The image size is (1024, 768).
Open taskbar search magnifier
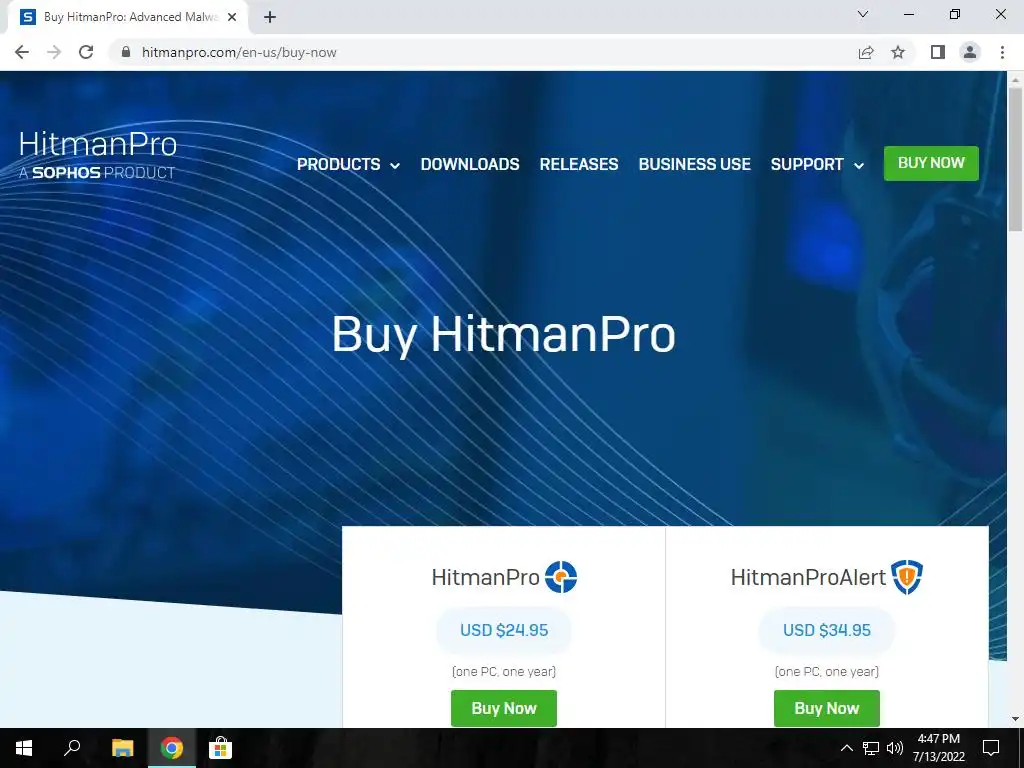point(72,748)
